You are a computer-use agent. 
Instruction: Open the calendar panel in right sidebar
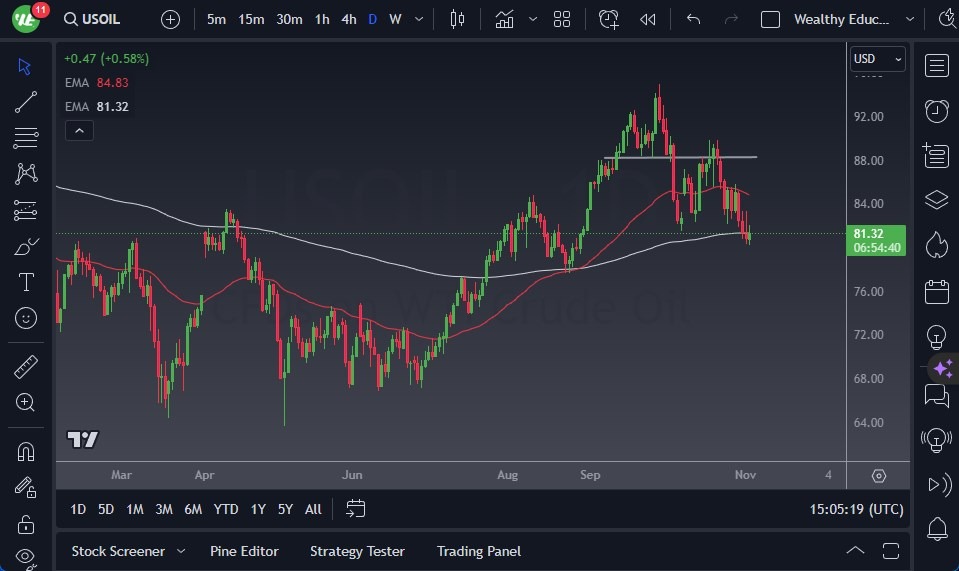pyautogui.click(x=936, y=292)
